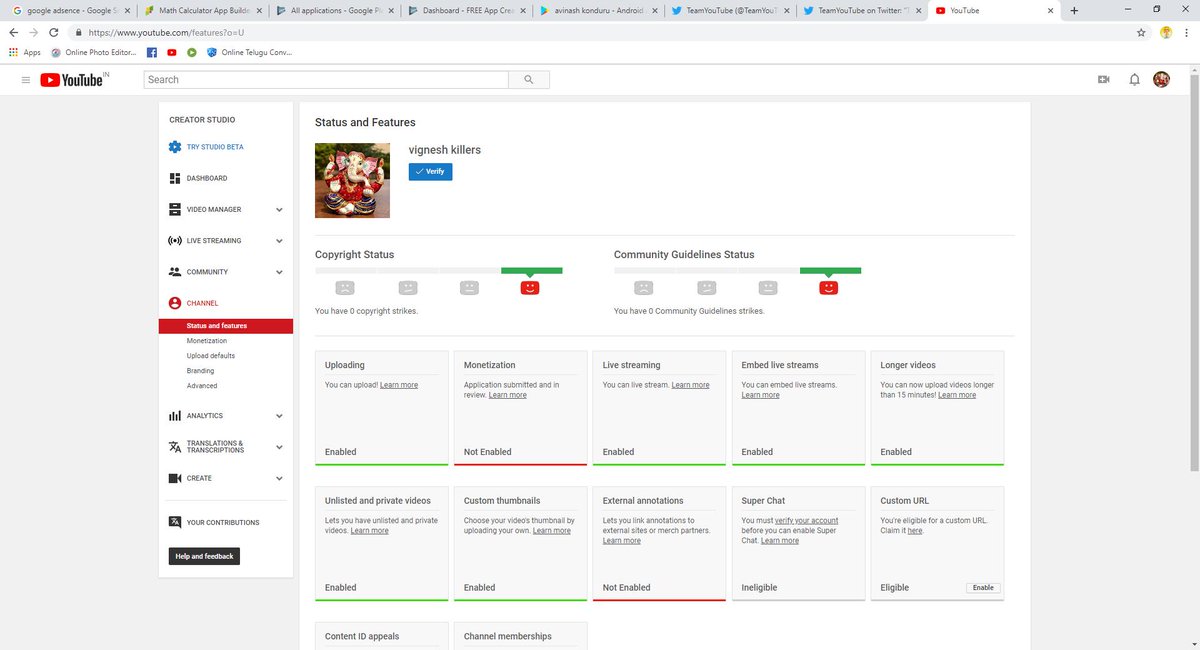Click verify your account link in Super Chat

click(x=806, y=521)
